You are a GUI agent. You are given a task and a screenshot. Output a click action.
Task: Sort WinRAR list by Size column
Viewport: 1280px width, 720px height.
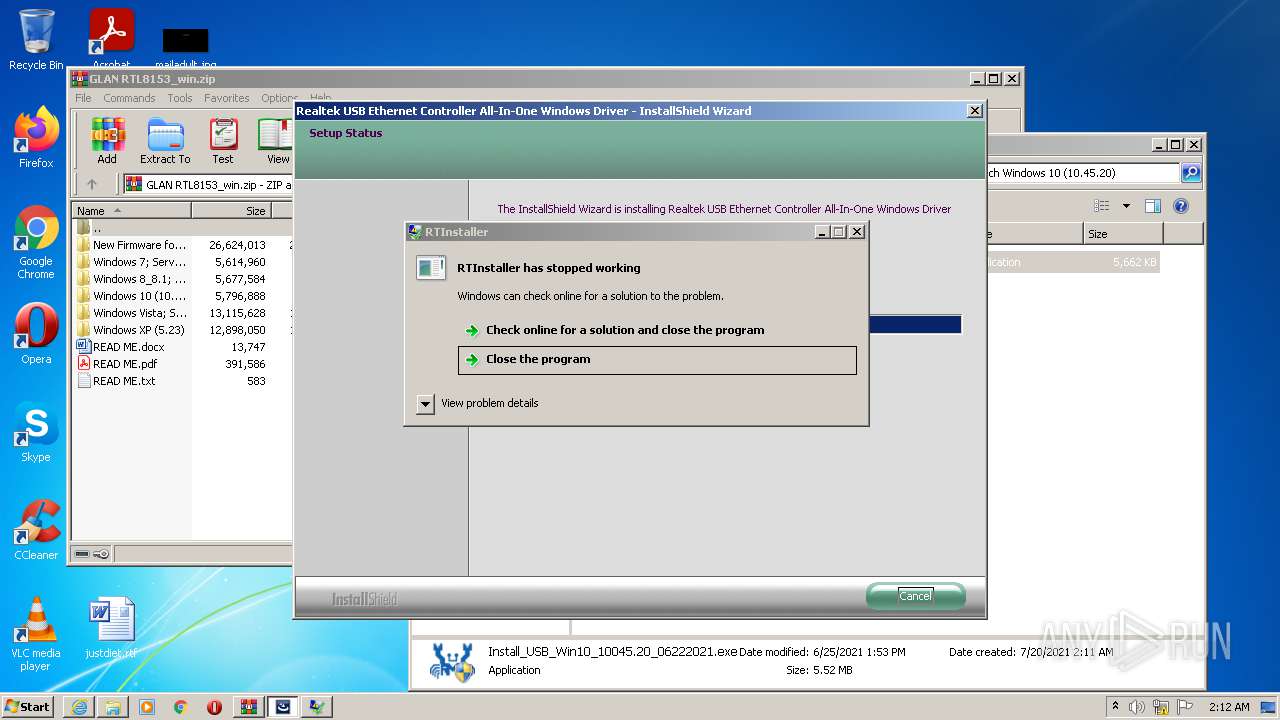(x=232, y=211)
